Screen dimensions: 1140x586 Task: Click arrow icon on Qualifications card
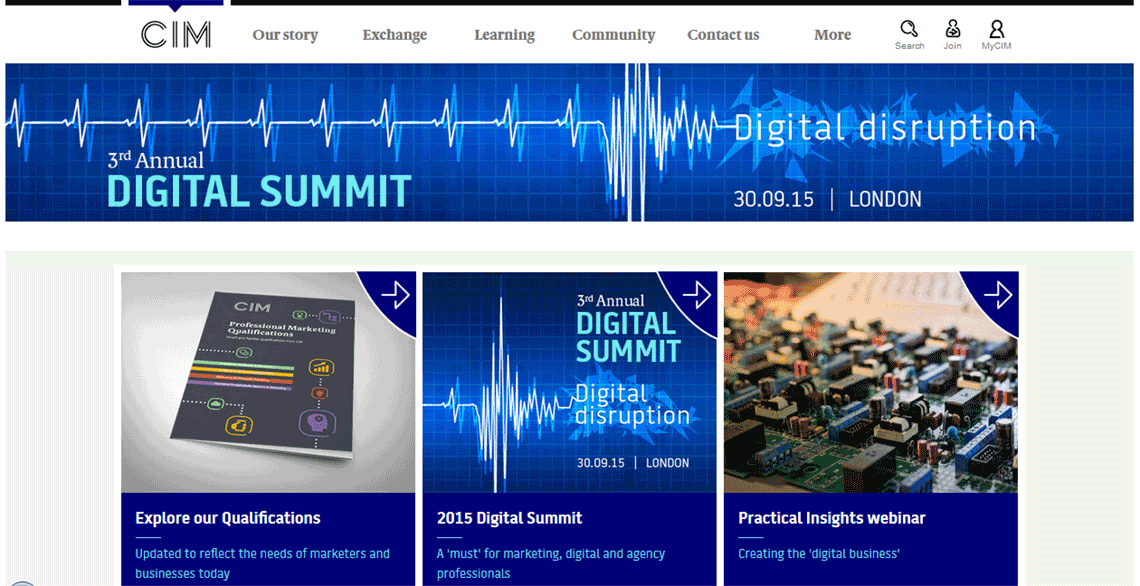coord(395,295)
